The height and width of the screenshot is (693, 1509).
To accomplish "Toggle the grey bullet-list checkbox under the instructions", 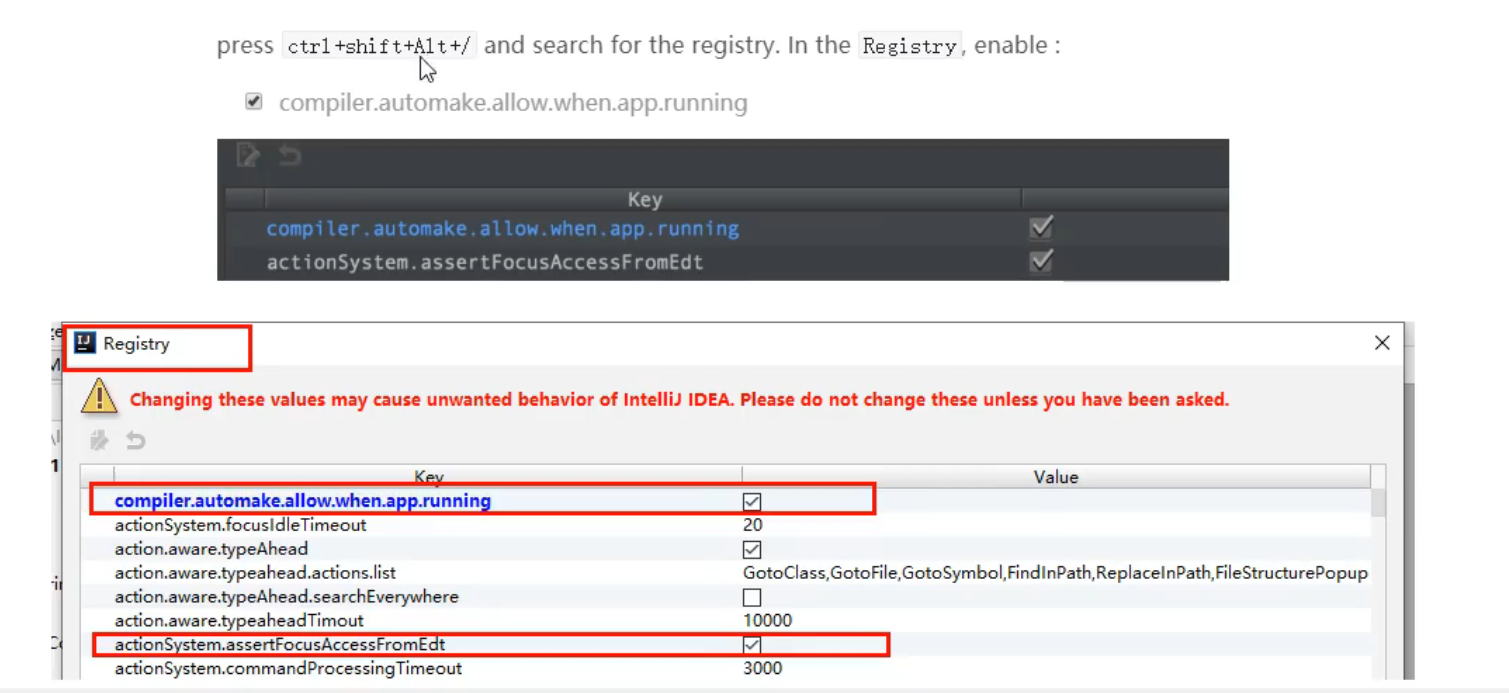I will point(254,101).
